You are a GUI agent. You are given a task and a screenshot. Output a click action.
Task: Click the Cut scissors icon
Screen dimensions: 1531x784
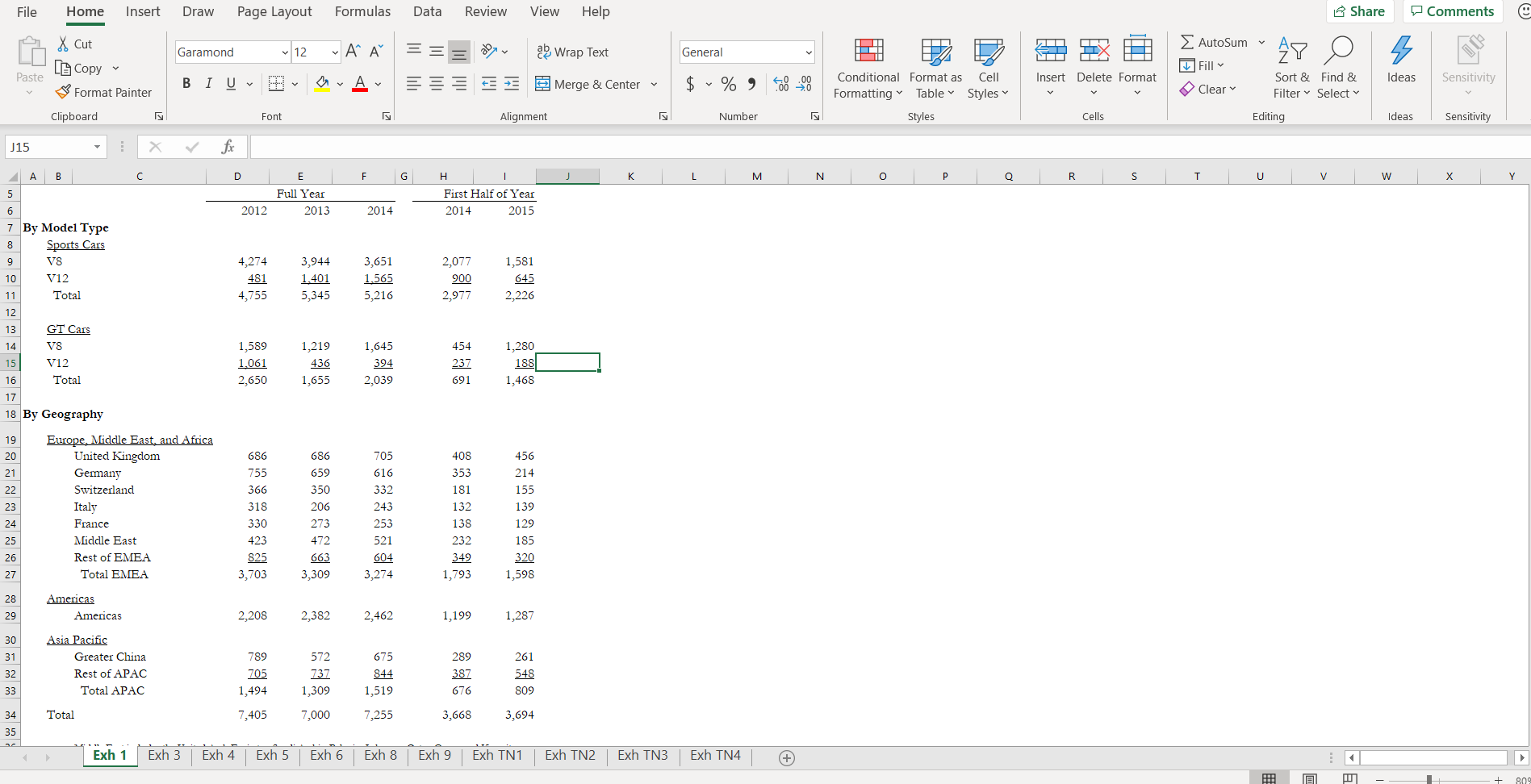click(x=63, y=44)
